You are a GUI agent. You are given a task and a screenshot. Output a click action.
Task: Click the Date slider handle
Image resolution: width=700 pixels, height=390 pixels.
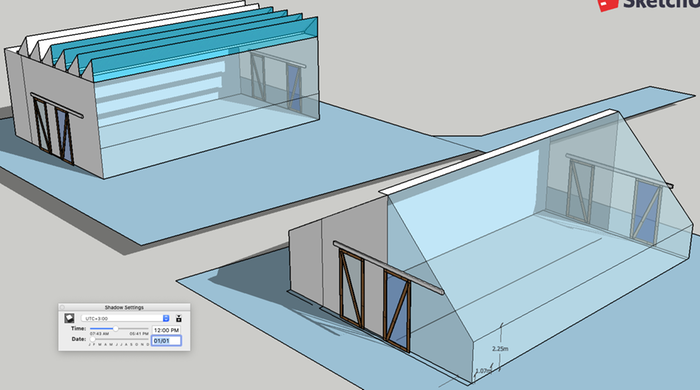coord(92,339)
